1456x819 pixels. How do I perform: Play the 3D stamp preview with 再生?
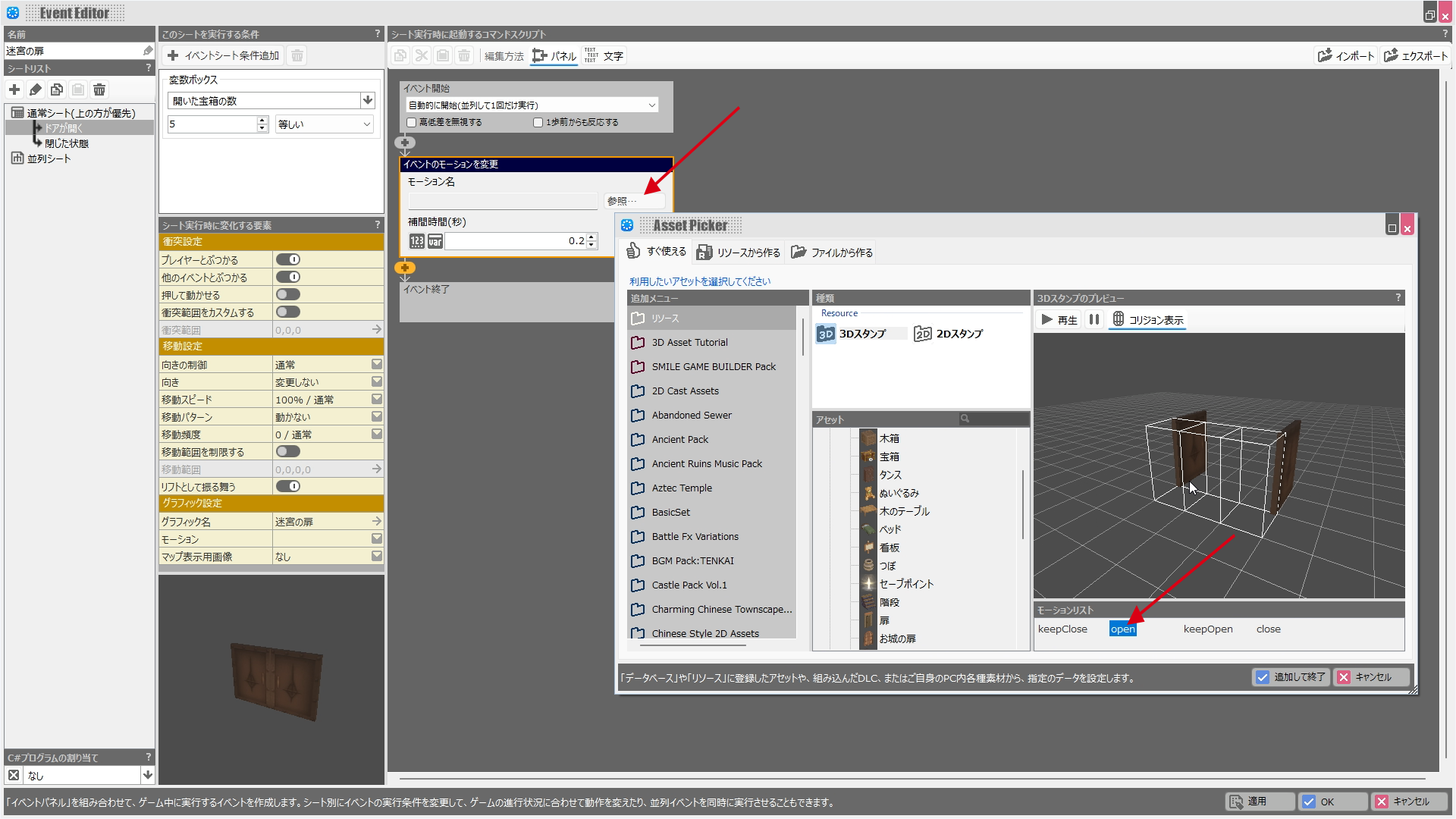coord(1059,319)
